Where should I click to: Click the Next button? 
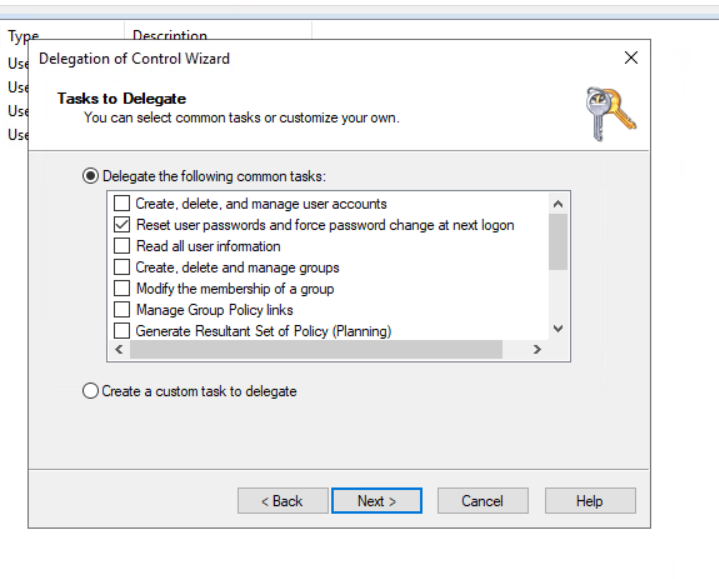click(376, 501)
